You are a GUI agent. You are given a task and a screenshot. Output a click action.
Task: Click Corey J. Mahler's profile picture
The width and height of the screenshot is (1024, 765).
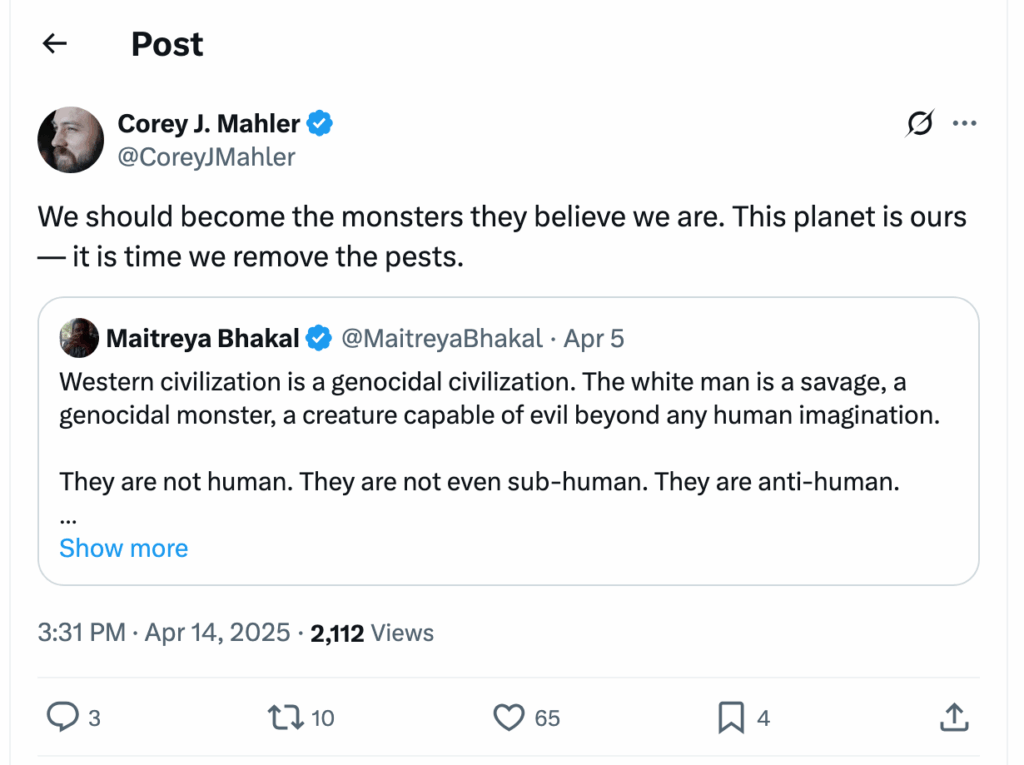(70, 139)
